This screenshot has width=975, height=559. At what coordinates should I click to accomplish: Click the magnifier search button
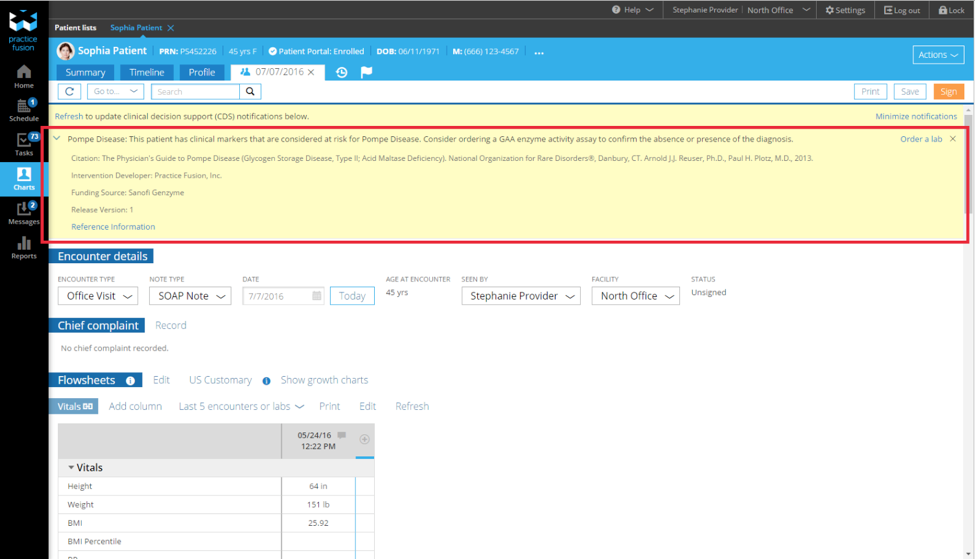click(x=250, y=91)
